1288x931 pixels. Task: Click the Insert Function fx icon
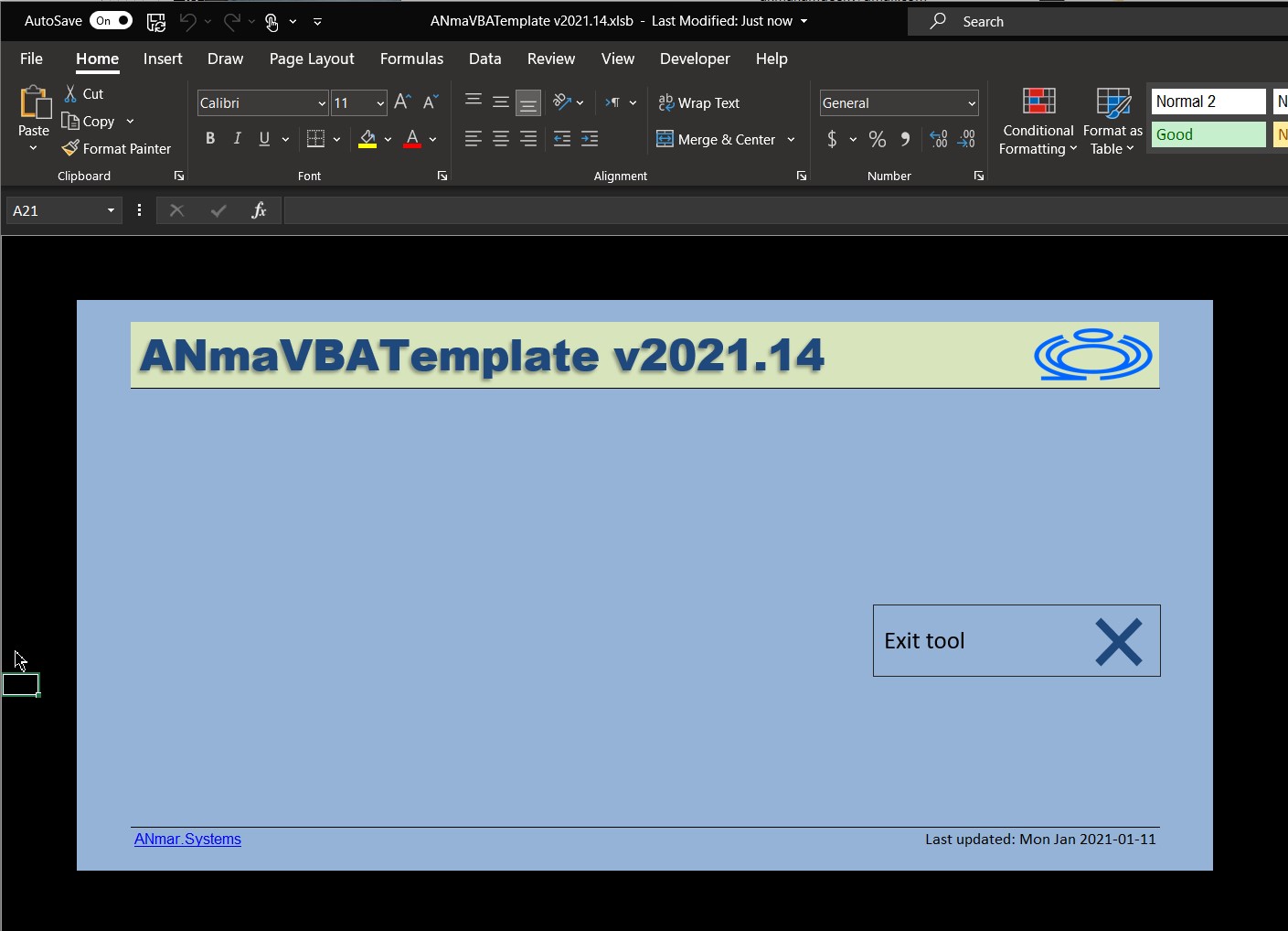[x=259, y=210]
